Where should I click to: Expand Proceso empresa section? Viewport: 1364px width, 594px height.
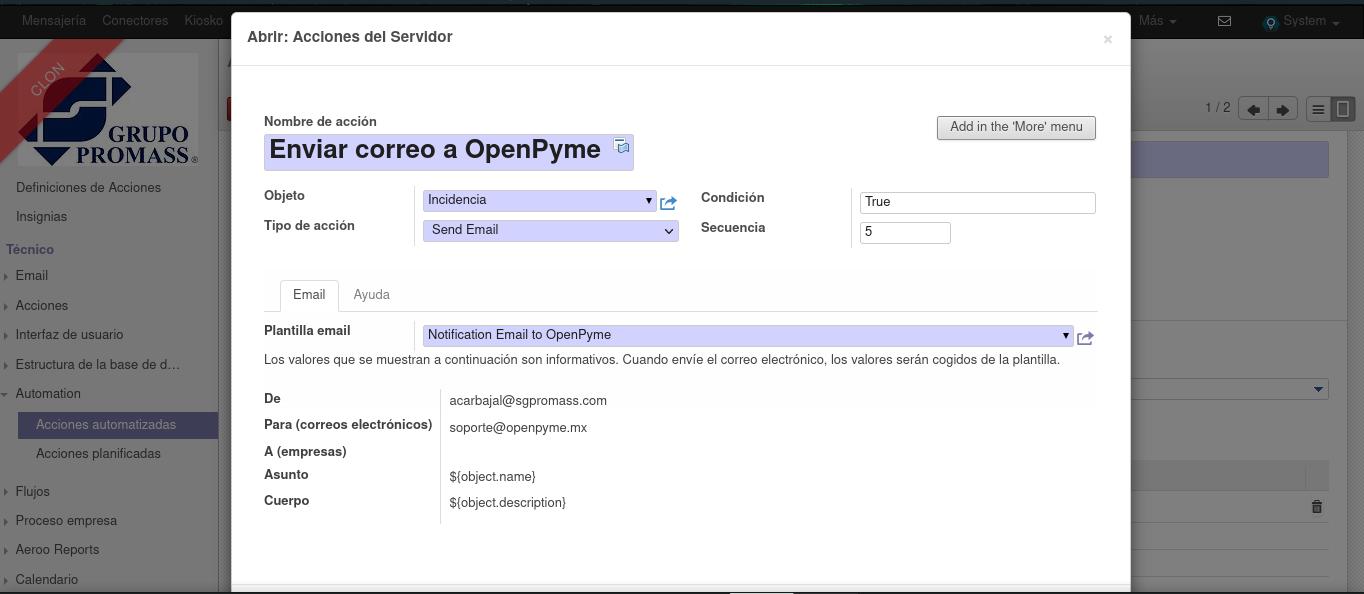pos(66,520)
